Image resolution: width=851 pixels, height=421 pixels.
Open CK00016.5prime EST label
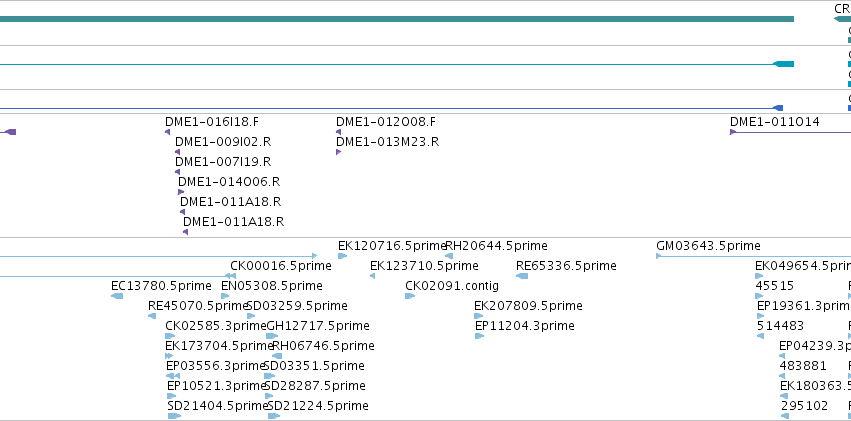click(x=281, y=266)
